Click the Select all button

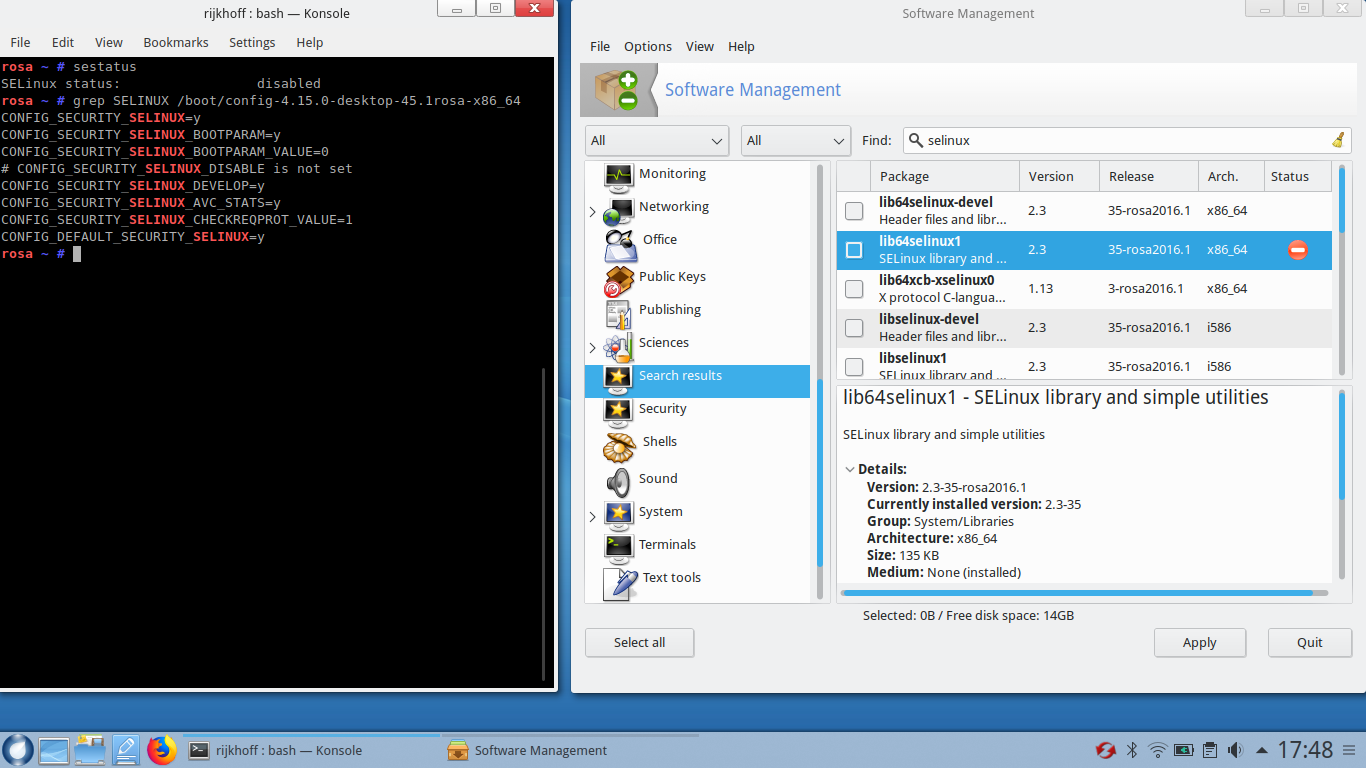pyautogui.click(x=639, y=642)
